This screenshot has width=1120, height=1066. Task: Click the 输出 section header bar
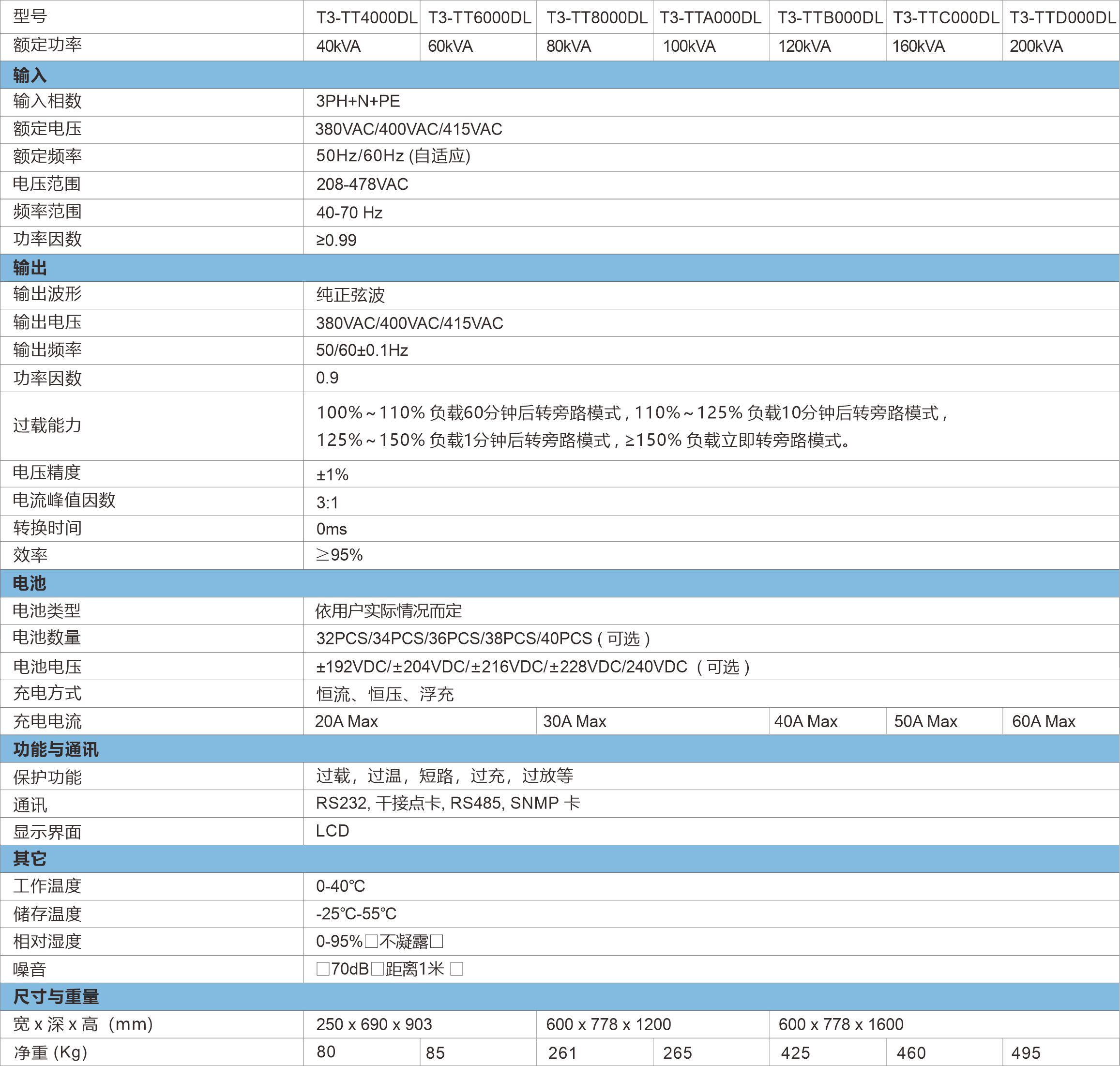pos(30,268)
